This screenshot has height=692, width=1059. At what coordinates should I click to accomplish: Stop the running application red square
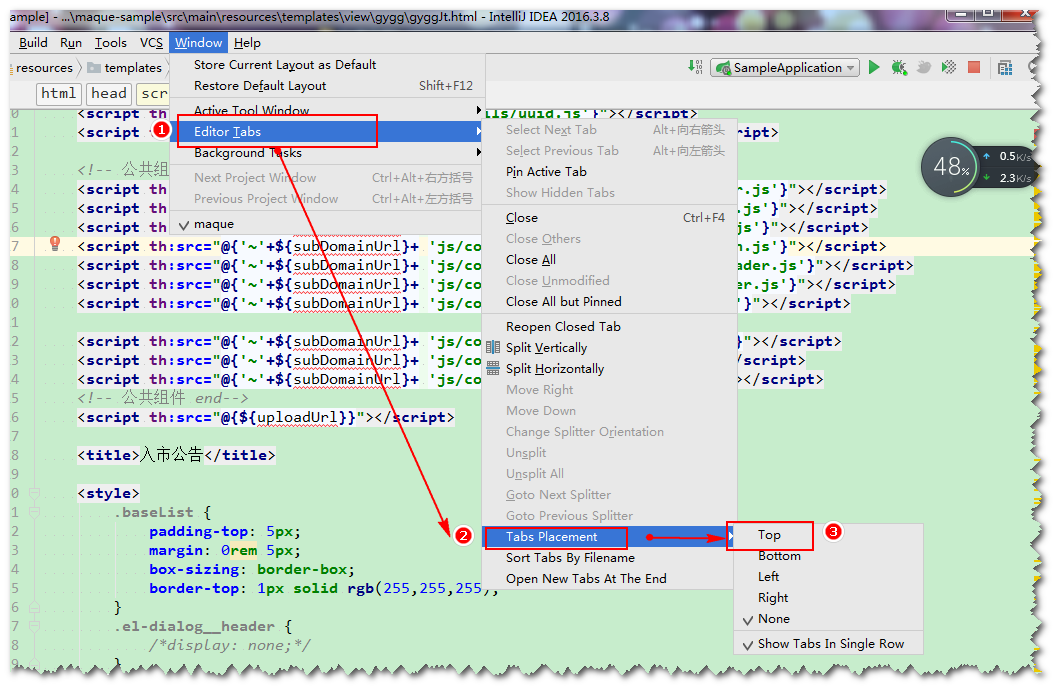tap(974, 67)
